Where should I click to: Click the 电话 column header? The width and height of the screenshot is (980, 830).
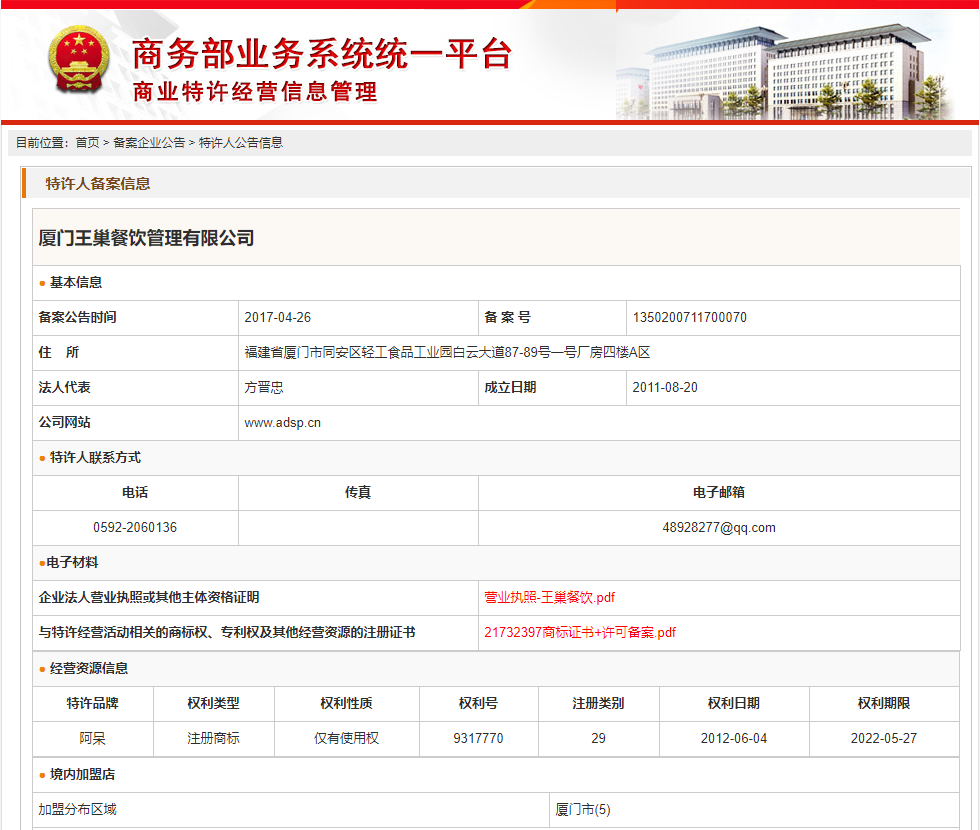(x=135, y=492)
